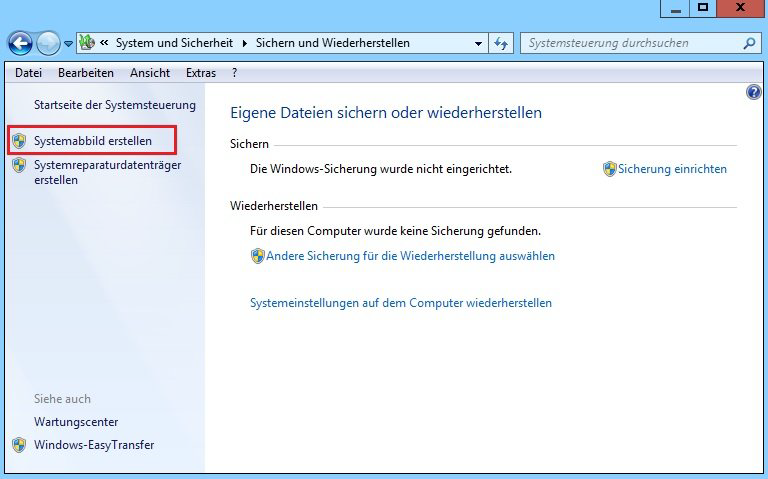Open 'Systemreparaturdatenträger erstellen' link

tap(108, 172)
